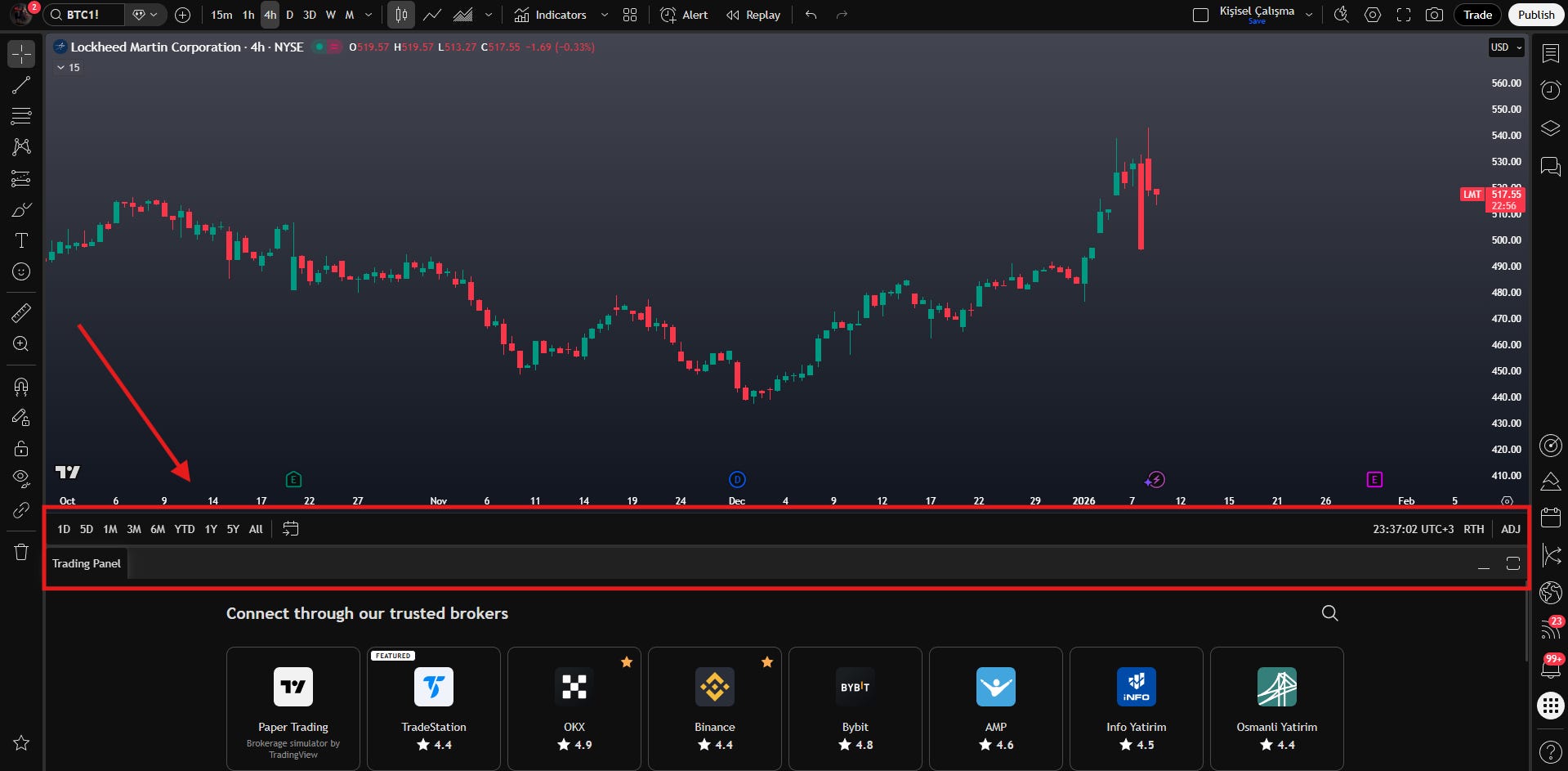Screen dimensions: 1568x771
Task: Open the emoji and icons tool
Action: coord(21,271)
